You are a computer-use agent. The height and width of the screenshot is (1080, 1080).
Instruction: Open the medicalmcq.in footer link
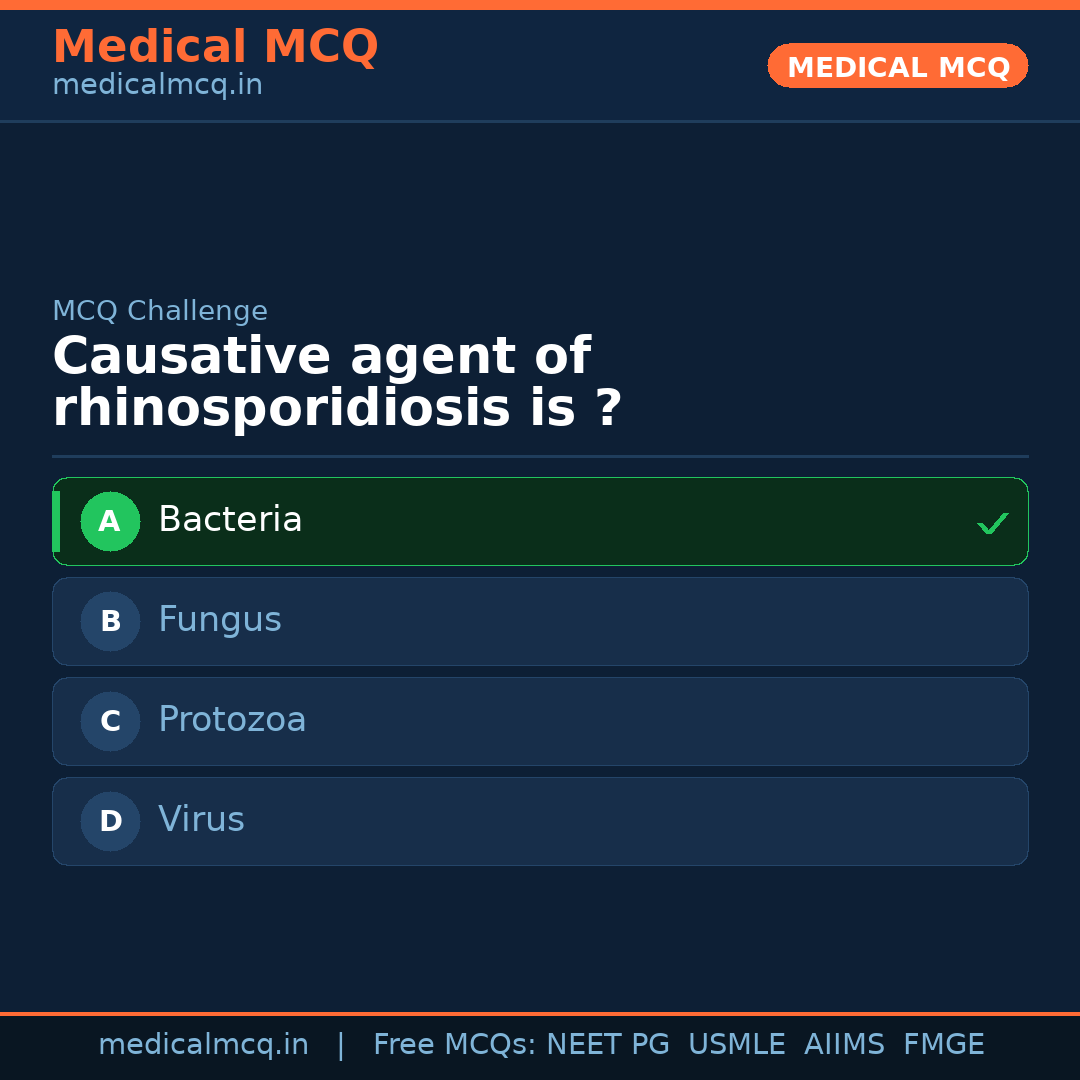tap(203, 1045)
